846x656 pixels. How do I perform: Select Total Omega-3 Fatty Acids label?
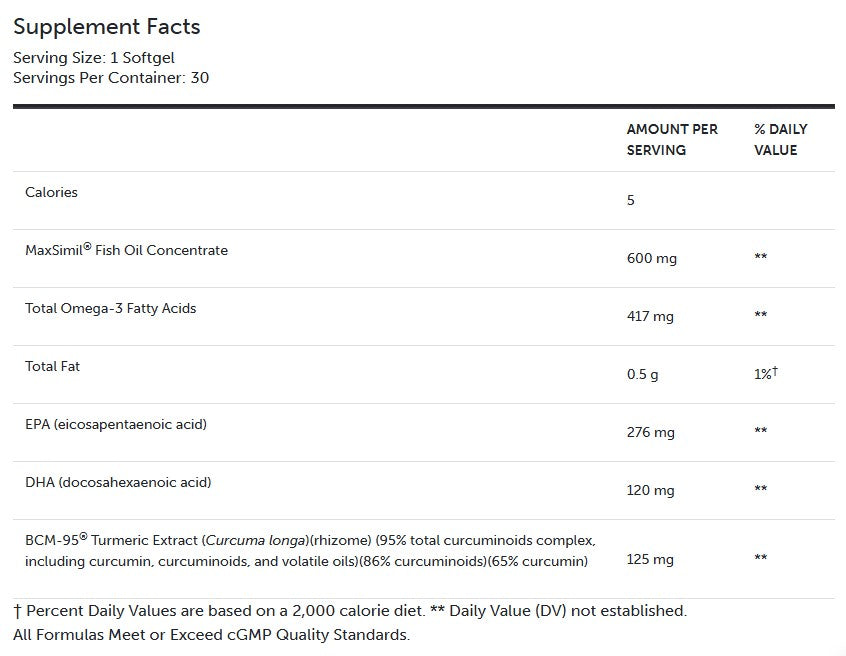coord(110,308)
